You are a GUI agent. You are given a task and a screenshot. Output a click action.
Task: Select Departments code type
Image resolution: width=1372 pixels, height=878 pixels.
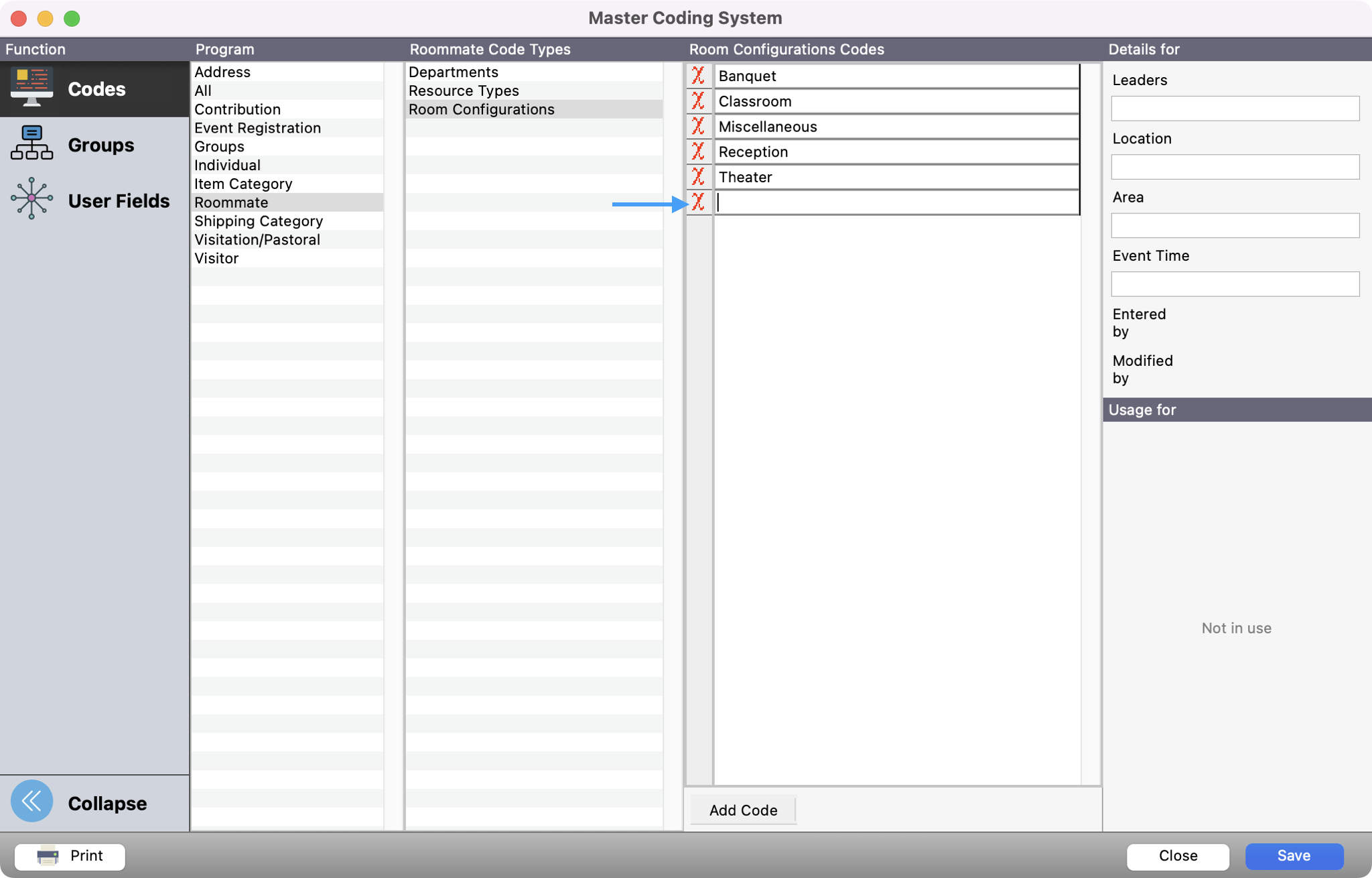pos(453,72)
